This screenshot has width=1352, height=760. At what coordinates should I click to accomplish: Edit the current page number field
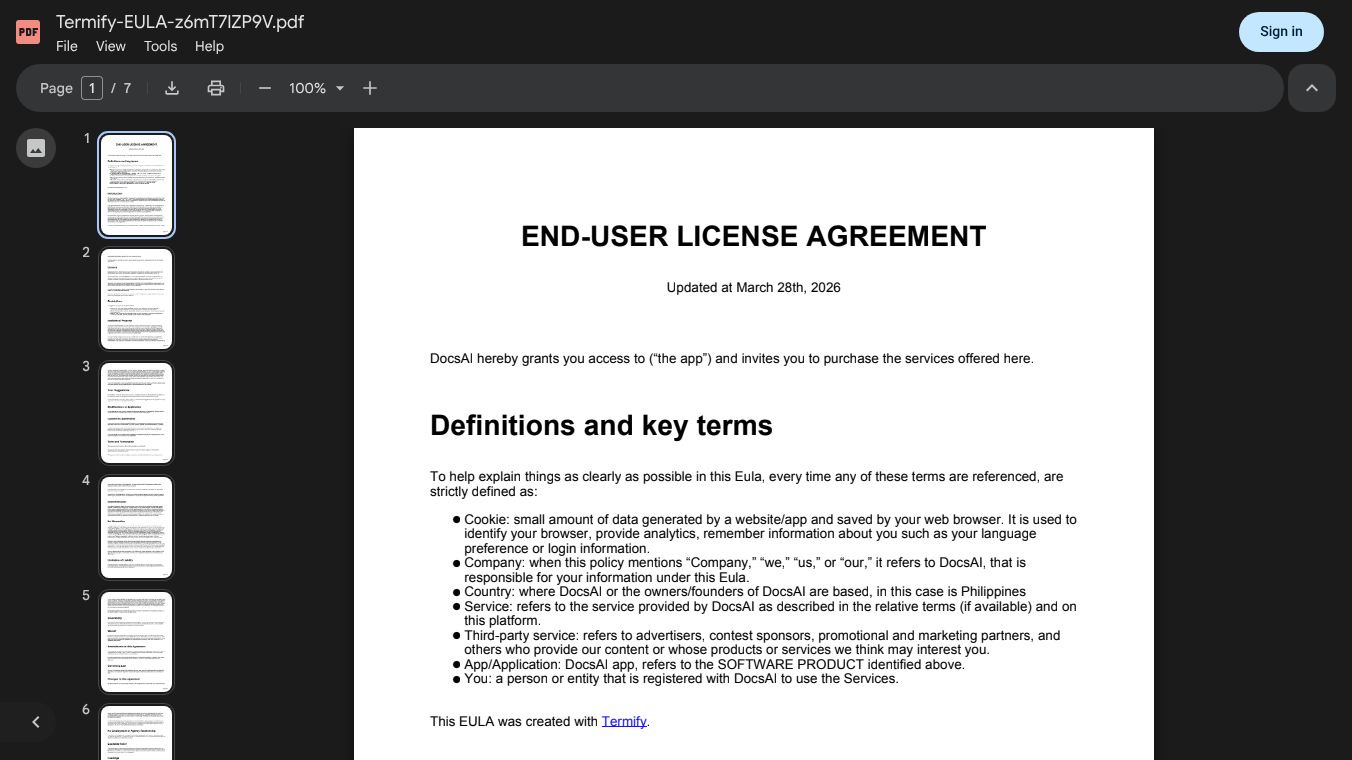pyautogui.click(x=92, y=88)
